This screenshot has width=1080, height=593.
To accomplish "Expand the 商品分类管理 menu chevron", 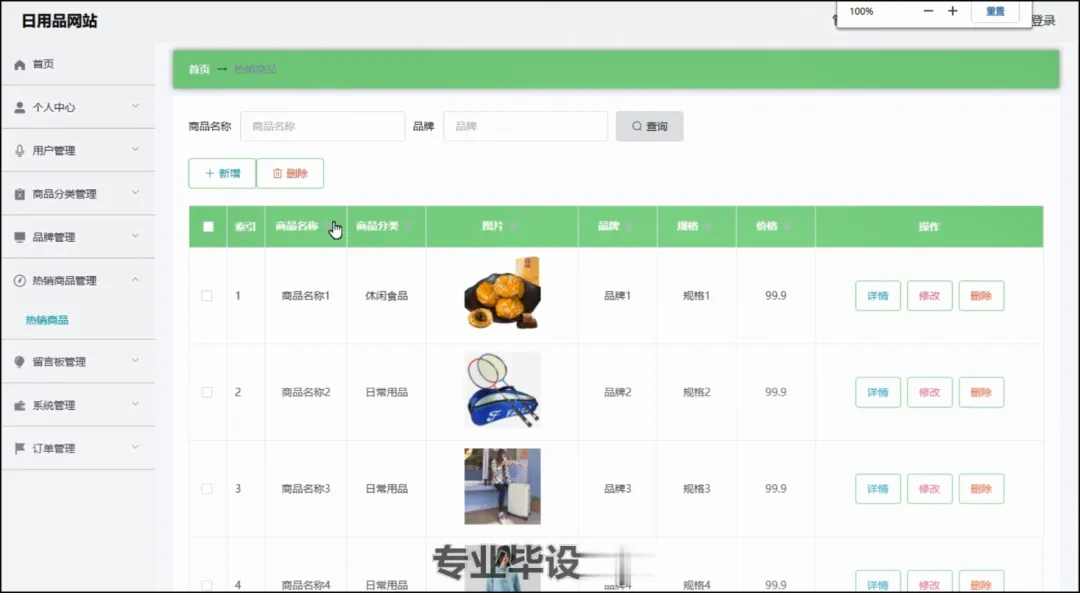I will (135, 193).
